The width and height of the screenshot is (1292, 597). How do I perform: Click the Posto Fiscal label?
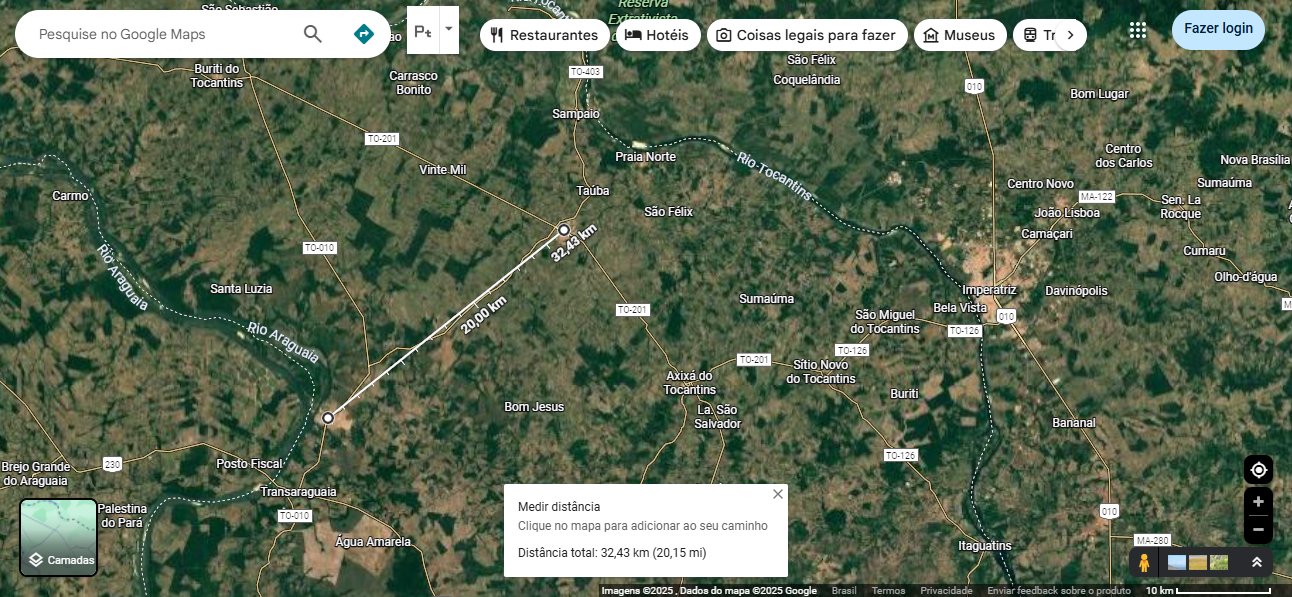coord(250,464)
